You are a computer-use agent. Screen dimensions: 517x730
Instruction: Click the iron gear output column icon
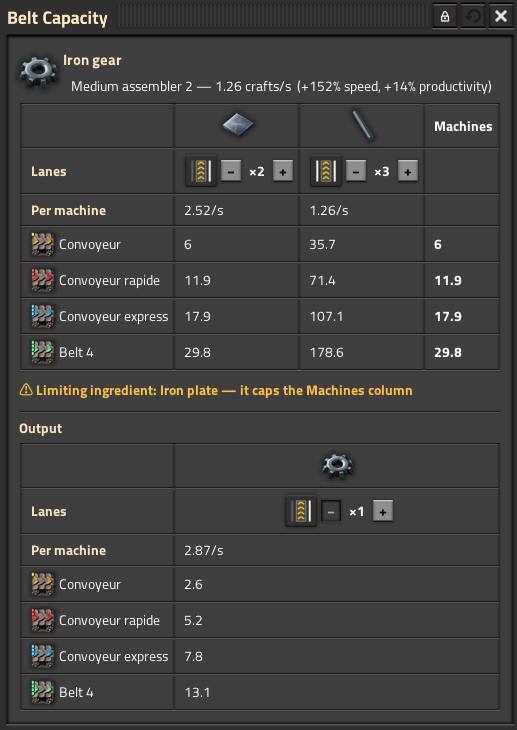(337, 466)
